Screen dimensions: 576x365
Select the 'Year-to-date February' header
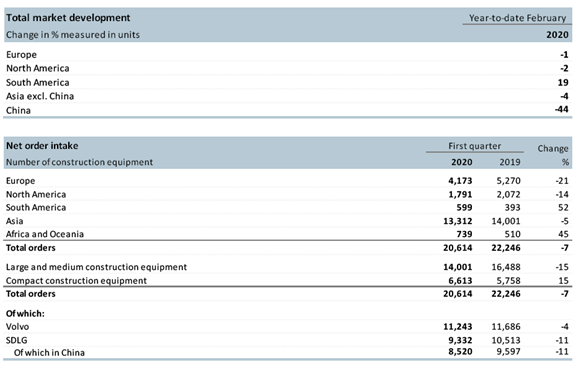517,18
